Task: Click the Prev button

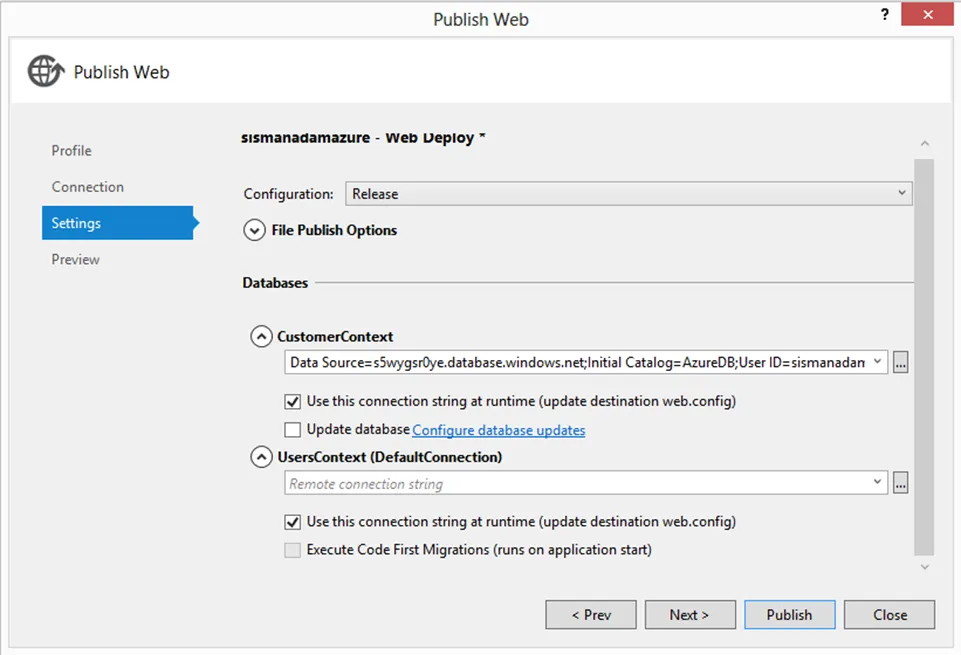Action: click(591, 615)
